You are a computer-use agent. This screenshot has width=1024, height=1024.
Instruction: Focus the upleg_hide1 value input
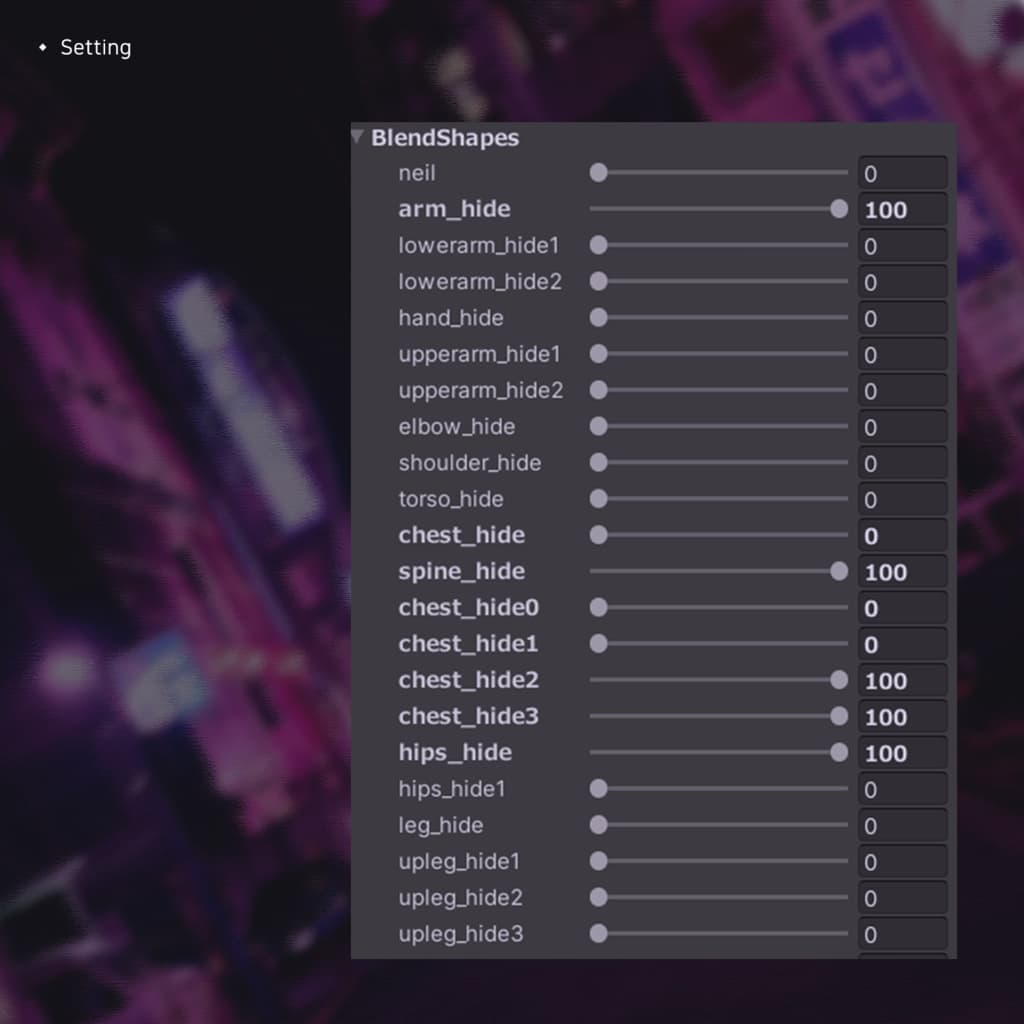coord(902,862)
